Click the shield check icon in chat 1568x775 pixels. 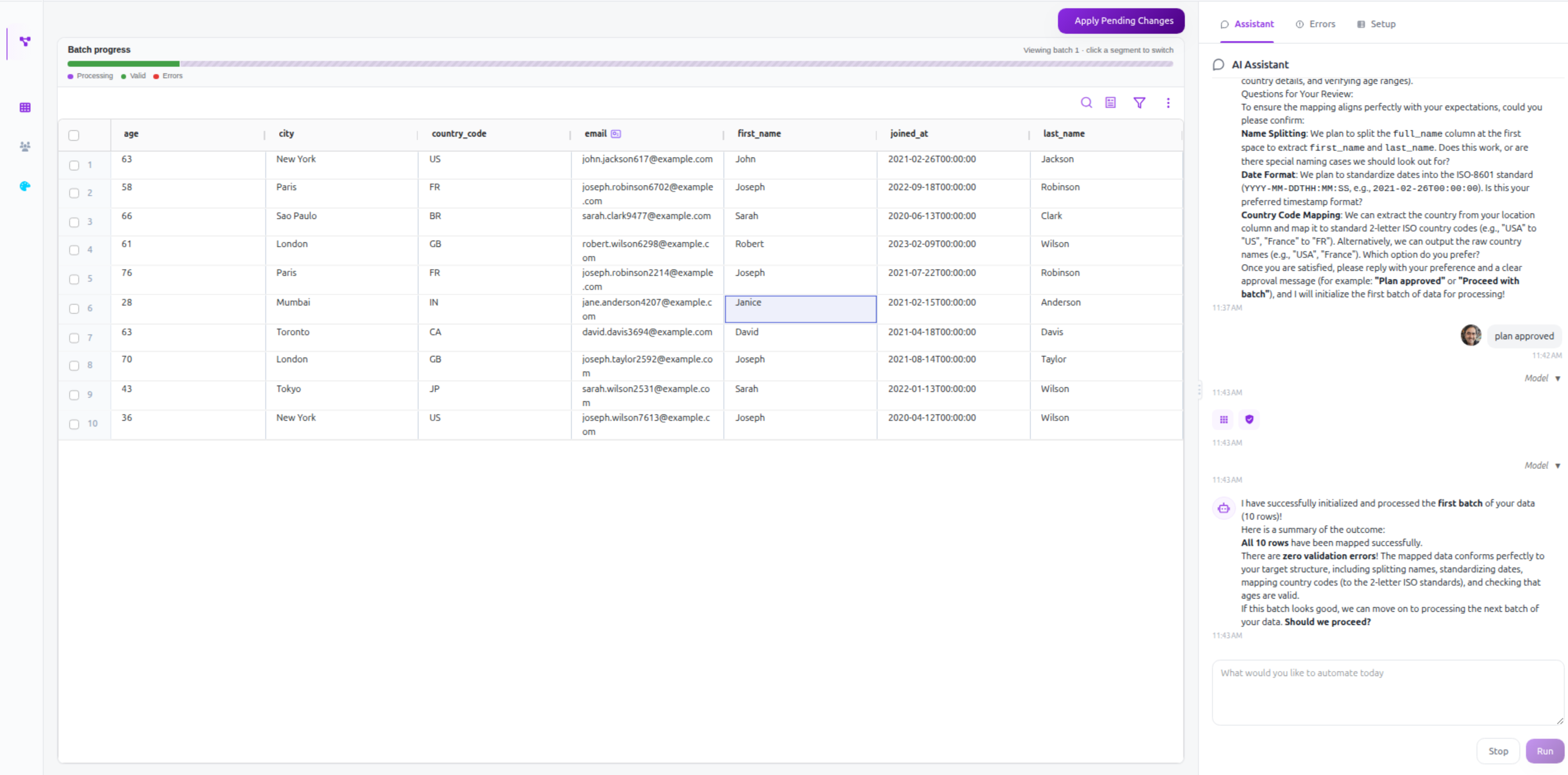1249,419
